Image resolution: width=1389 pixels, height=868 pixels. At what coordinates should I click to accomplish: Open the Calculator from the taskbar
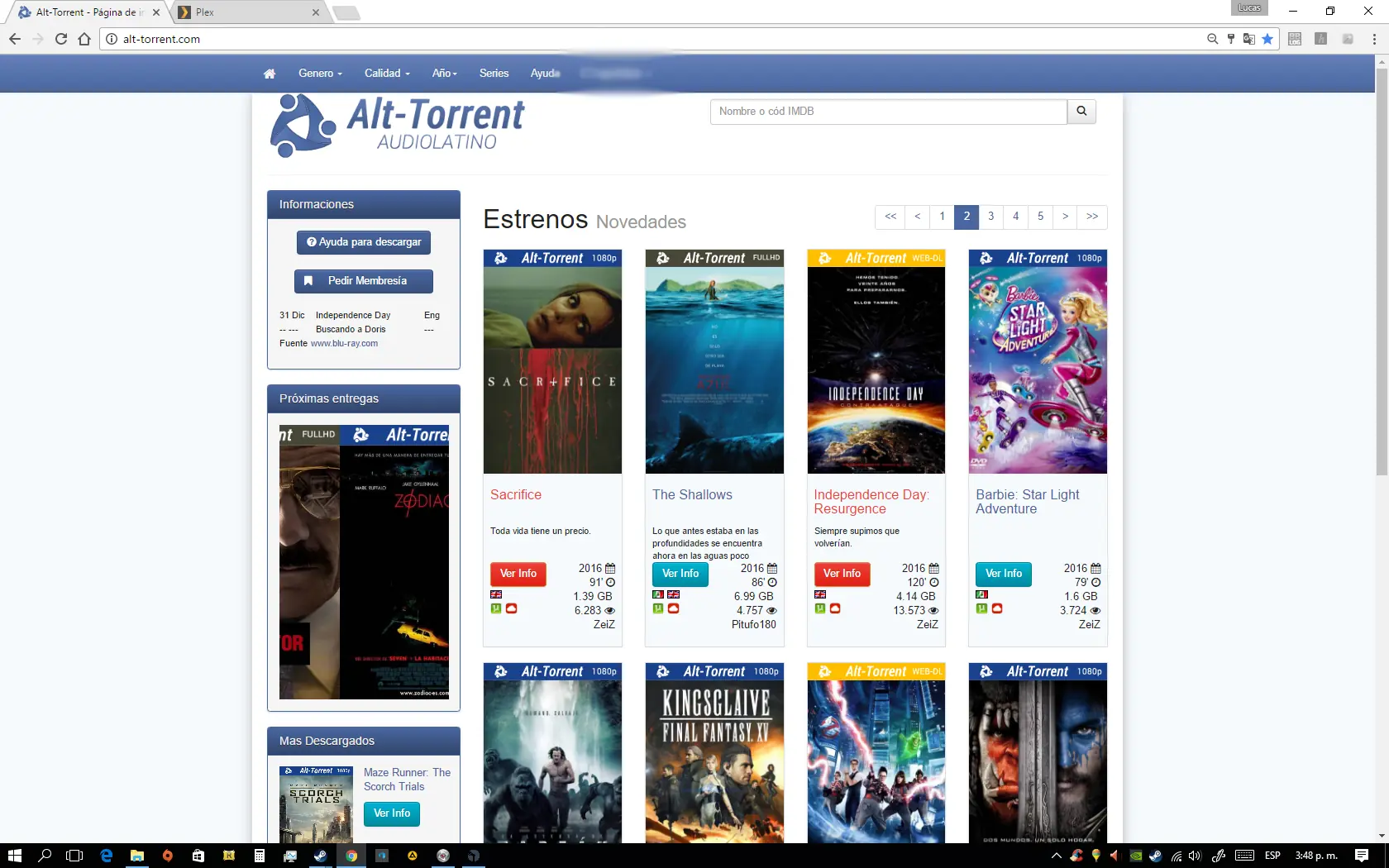260,856
